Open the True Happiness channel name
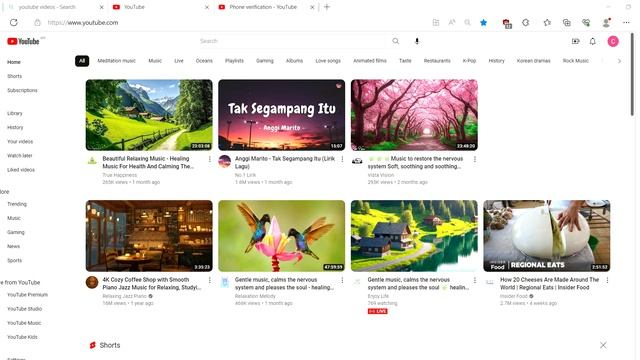This screenshot has width=640, height=360. click(120, 175)
